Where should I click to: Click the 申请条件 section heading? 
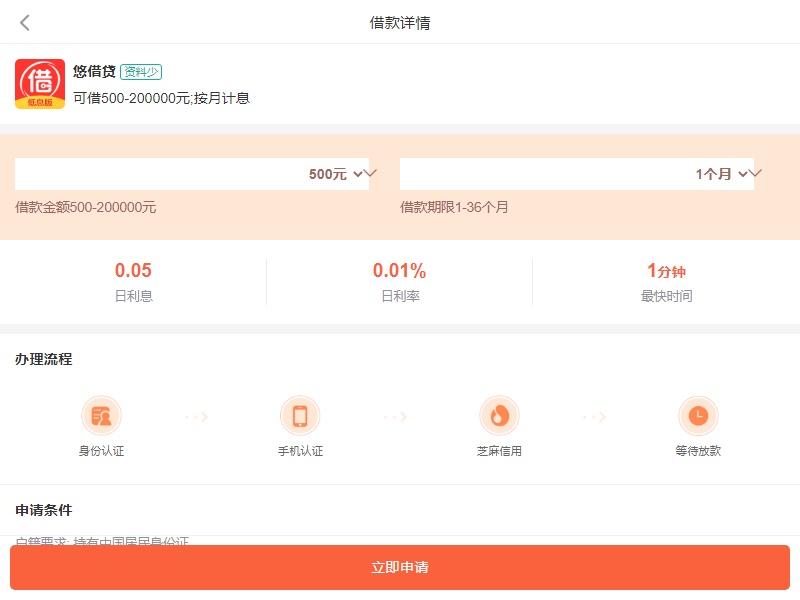pyautogui.click(x=44, y=510)
